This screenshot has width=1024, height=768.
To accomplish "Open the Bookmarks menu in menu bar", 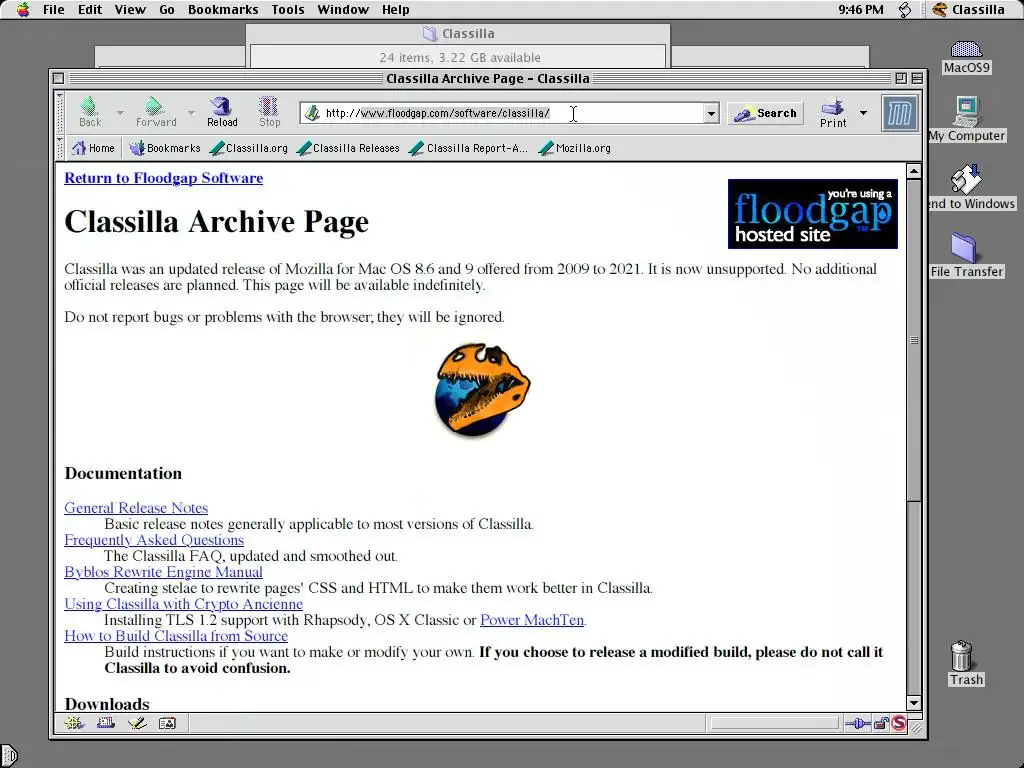I will tap(223, 9).
